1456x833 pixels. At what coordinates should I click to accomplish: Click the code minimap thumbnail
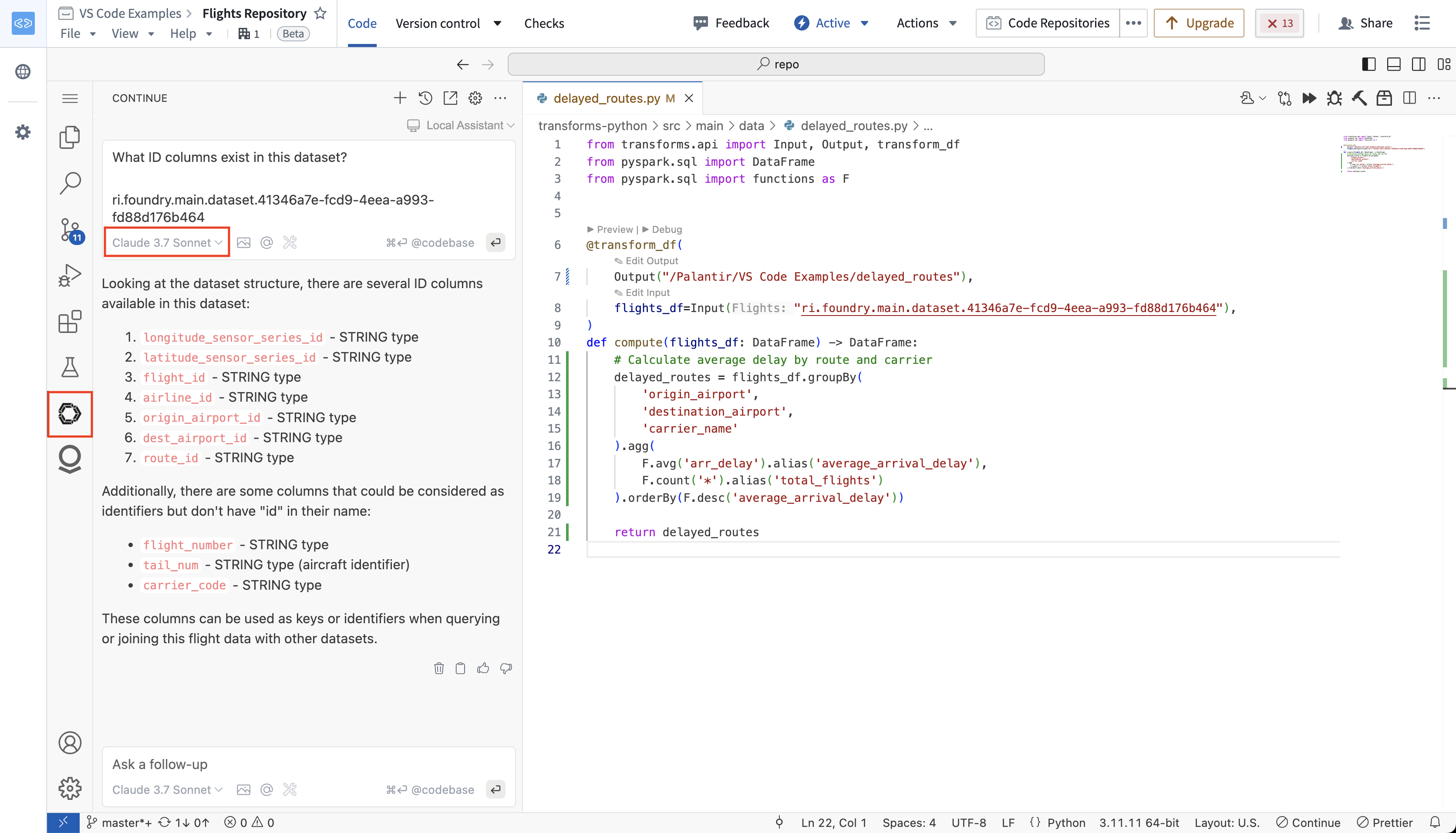tap(1384, 153)
